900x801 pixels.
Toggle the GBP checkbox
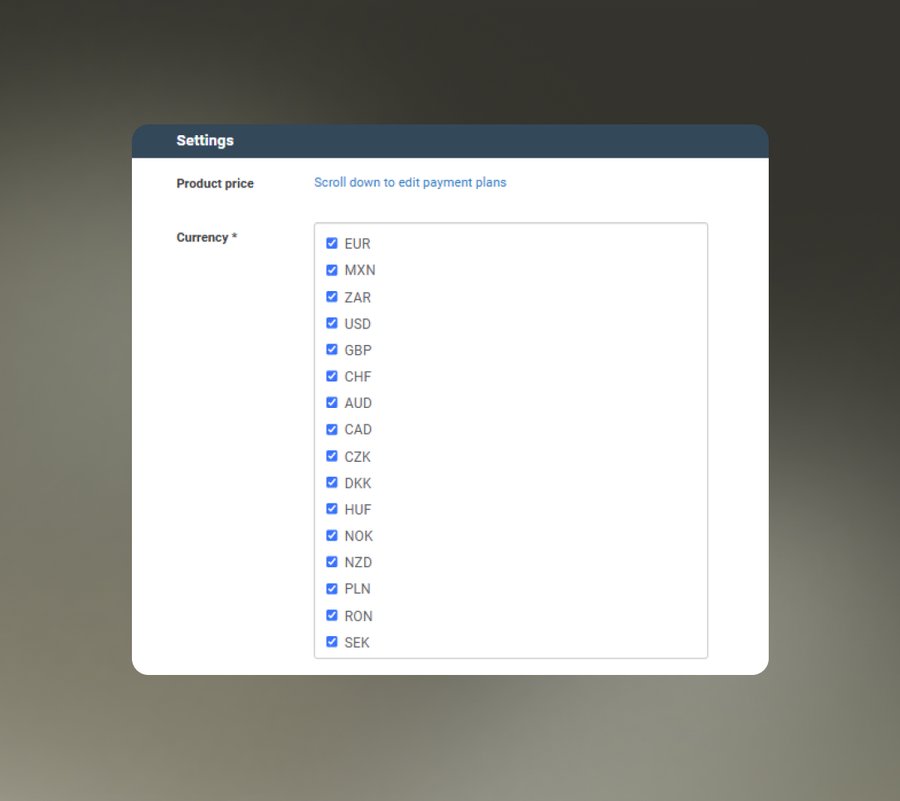(x=332, y=349)
